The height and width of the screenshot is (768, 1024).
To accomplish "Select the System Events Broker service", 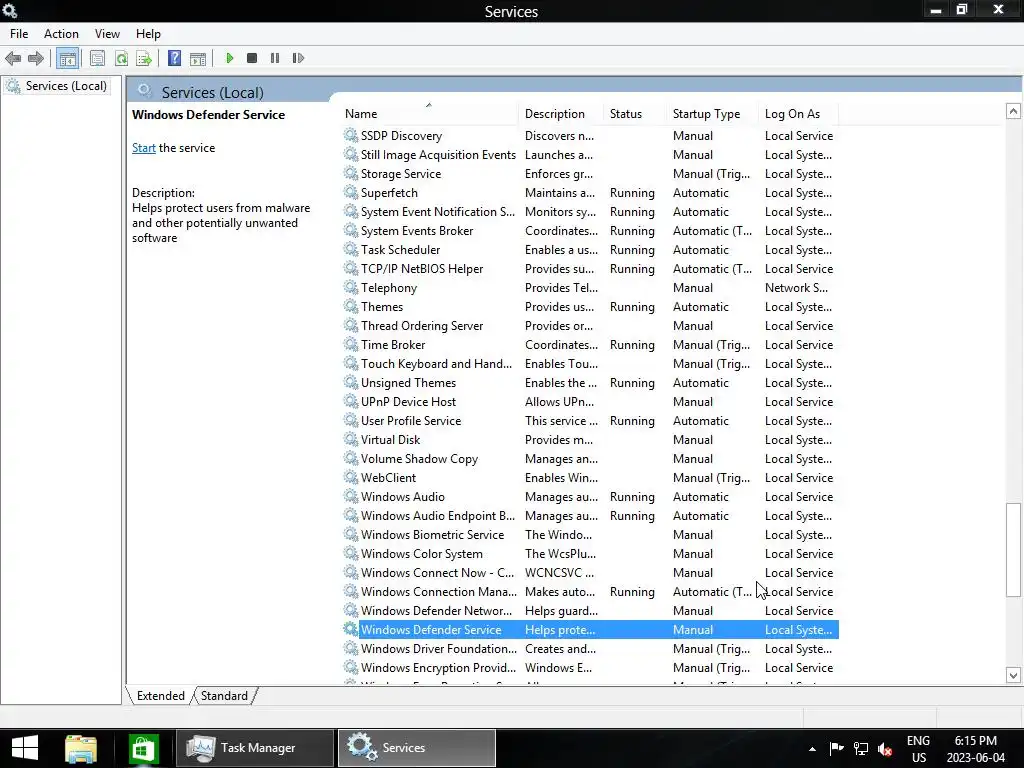I will [417, 231].
